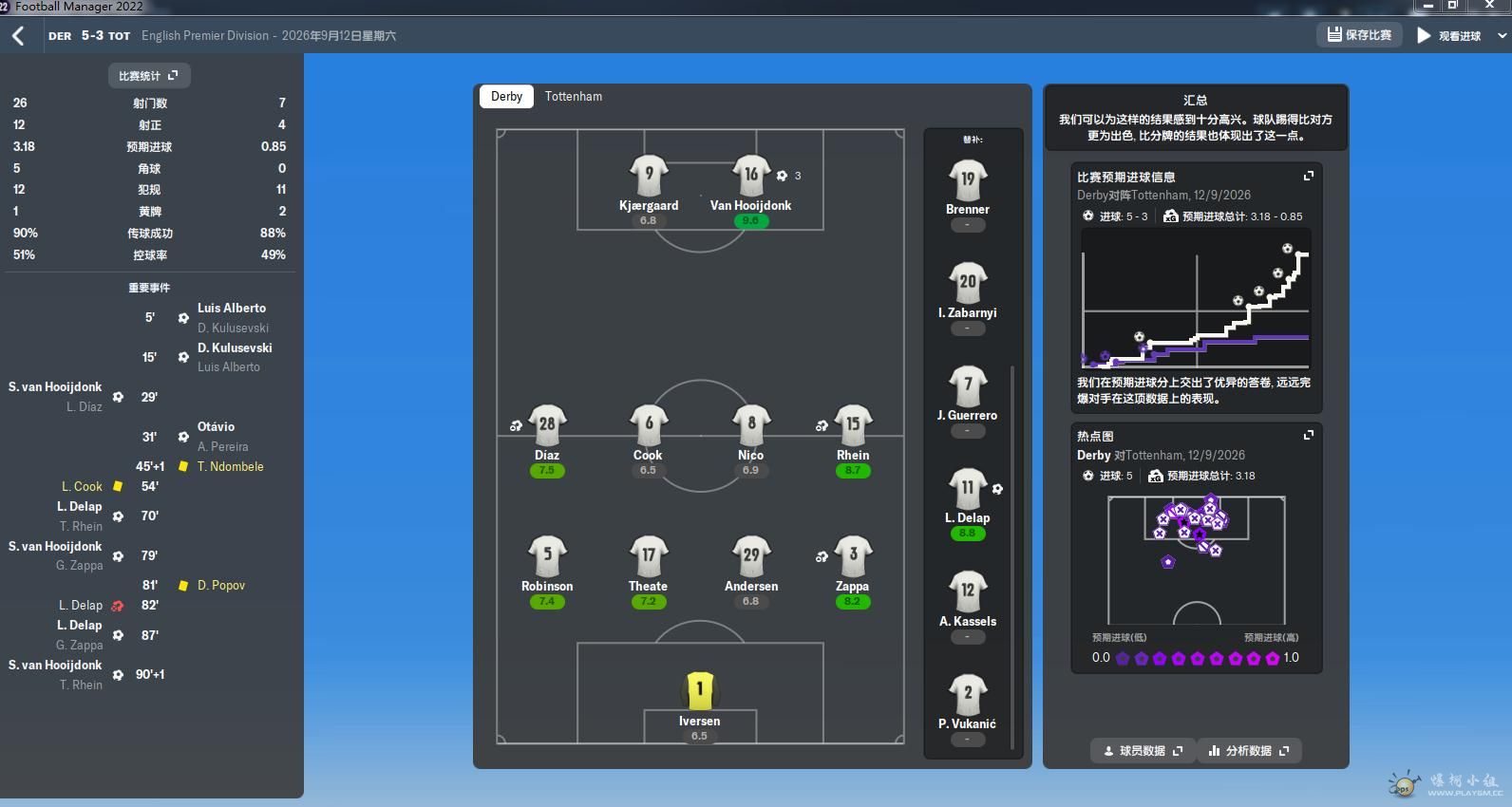
Task: Play goals with 观看进球 button
Action: 1450,36
